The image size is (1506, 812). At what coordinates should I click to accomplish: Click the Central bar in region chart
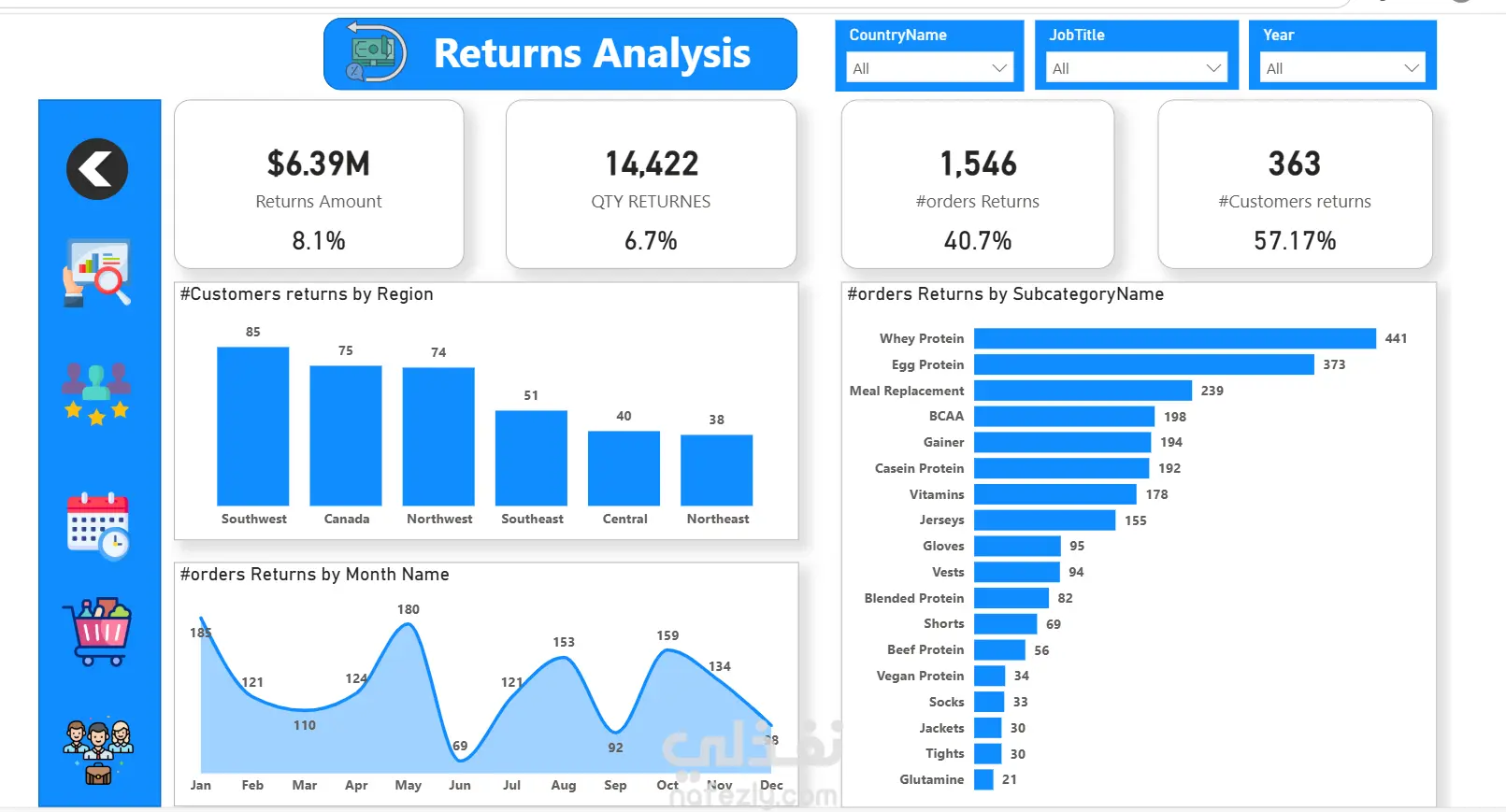tap(624, 468)
